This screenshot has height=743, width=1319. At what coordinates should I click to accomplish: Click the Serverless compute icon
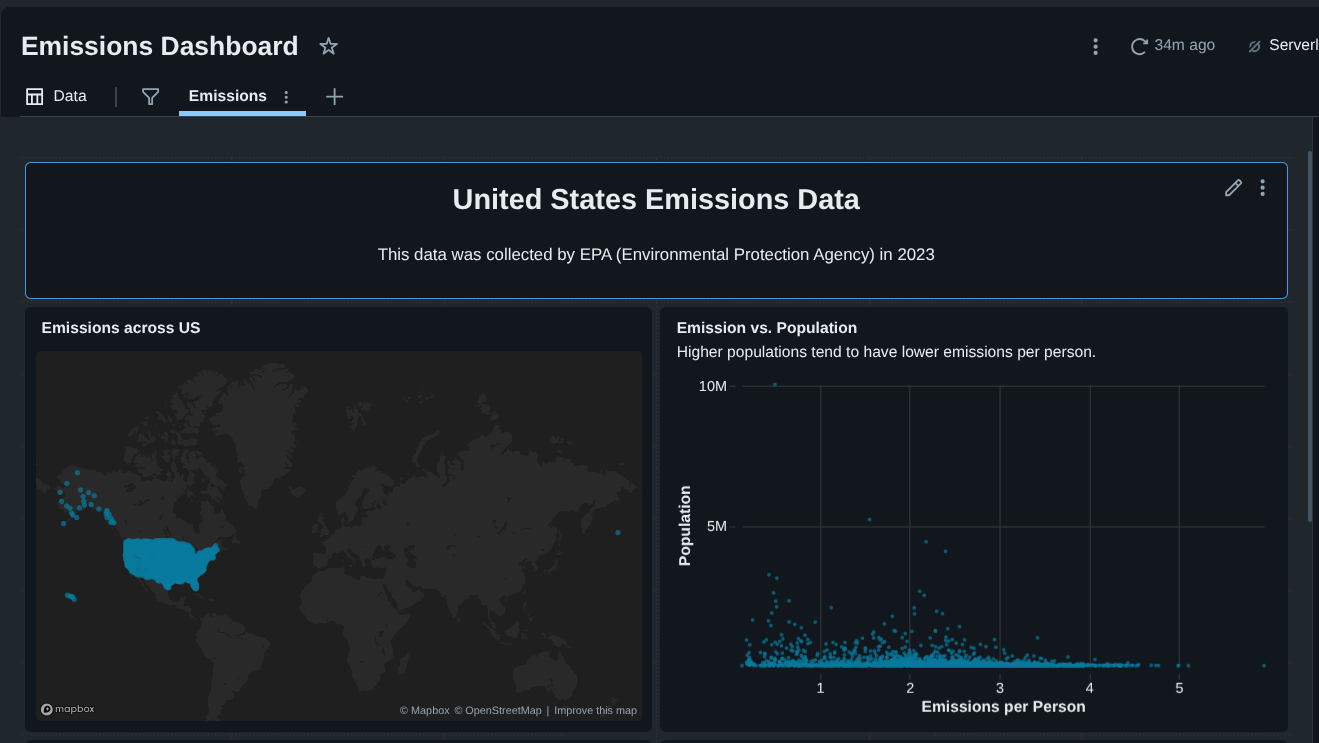[x=1254, y=46]
